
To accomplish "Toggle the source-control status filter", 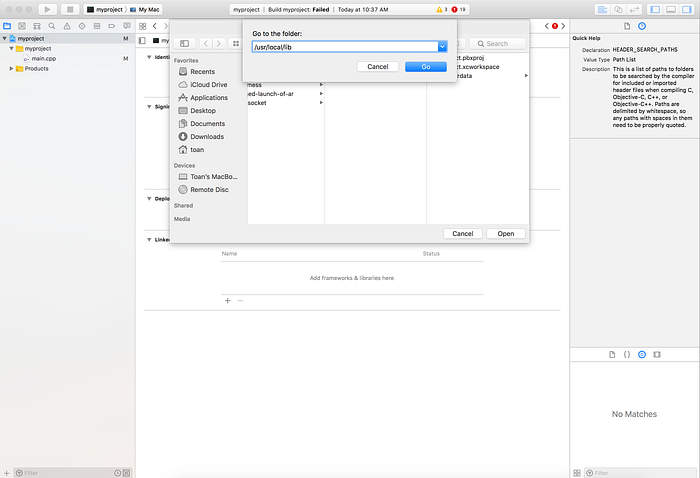I will pos(126,473).
